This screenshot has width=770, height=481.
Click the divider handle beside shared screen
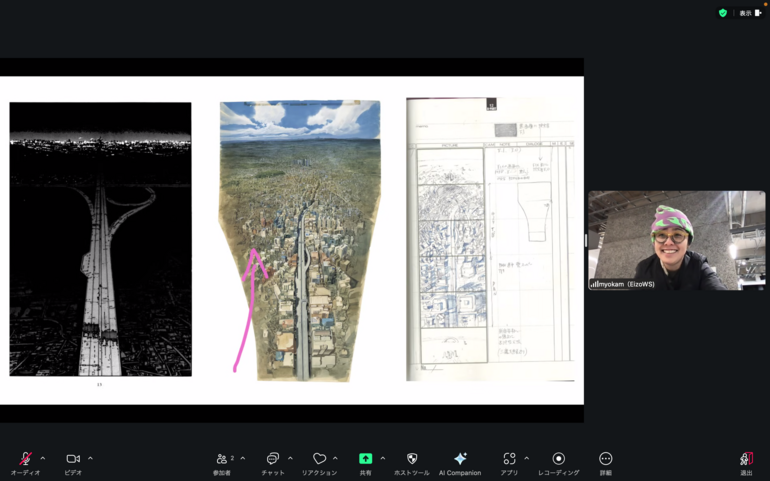[x=586, y=241]
